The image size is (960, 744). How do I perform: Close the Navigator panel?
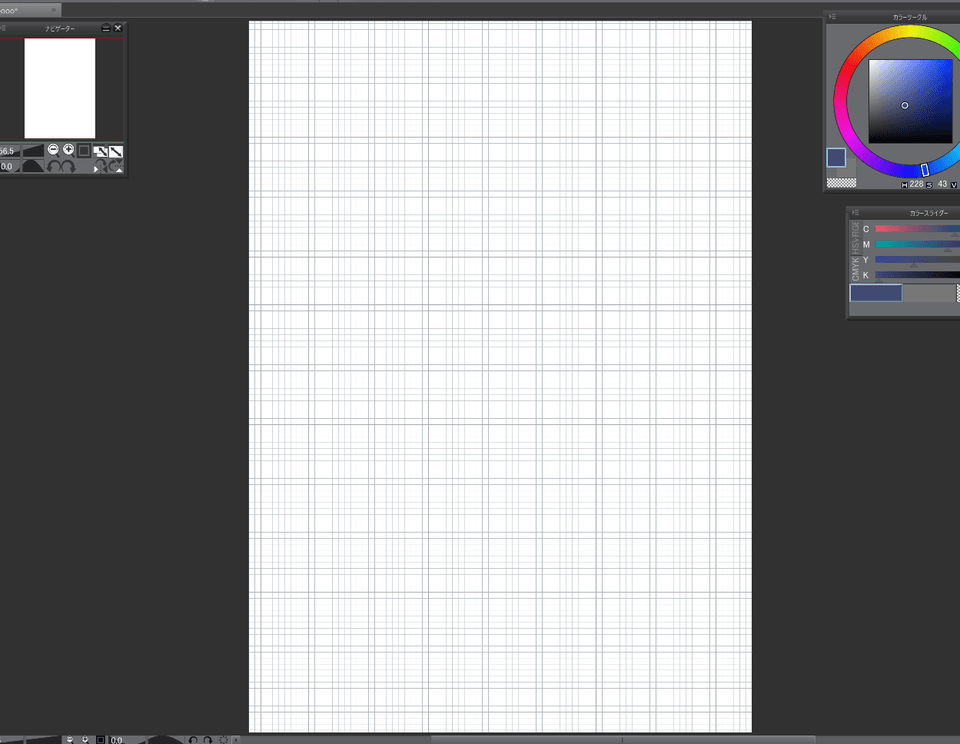[x=117, y=28]
